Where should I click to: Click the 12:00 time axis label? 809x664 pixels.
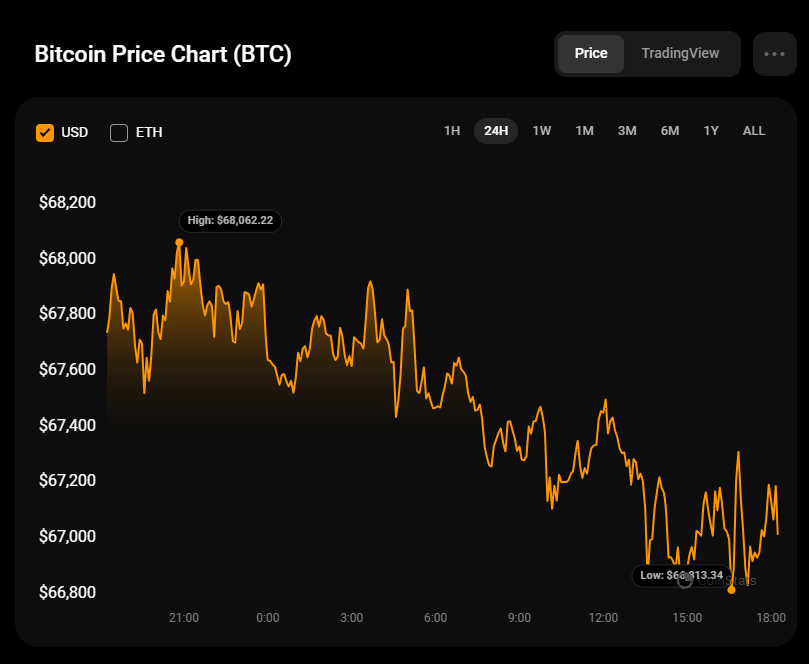[603, 618]
